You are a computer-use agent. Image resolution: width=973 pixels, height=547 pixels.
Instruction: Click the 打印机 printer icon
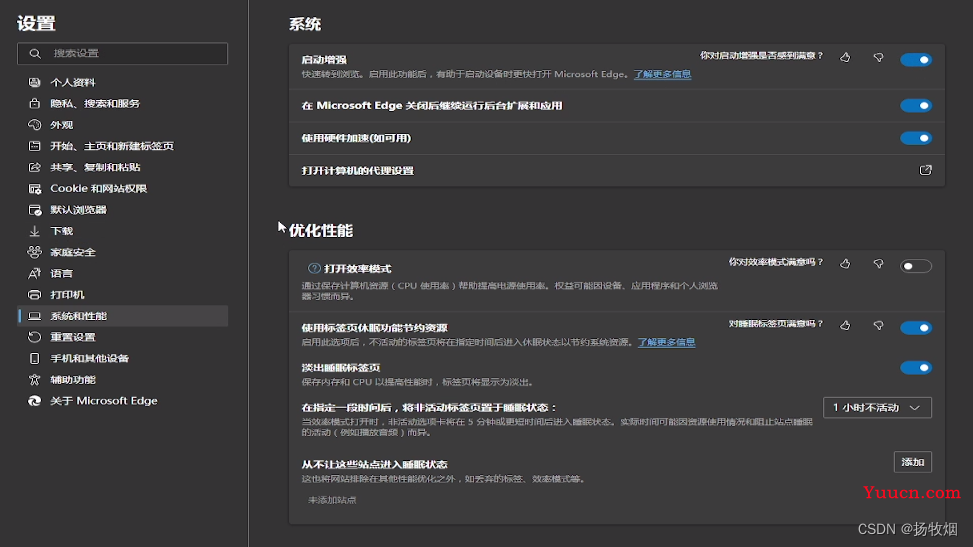(x=35, y=295)
